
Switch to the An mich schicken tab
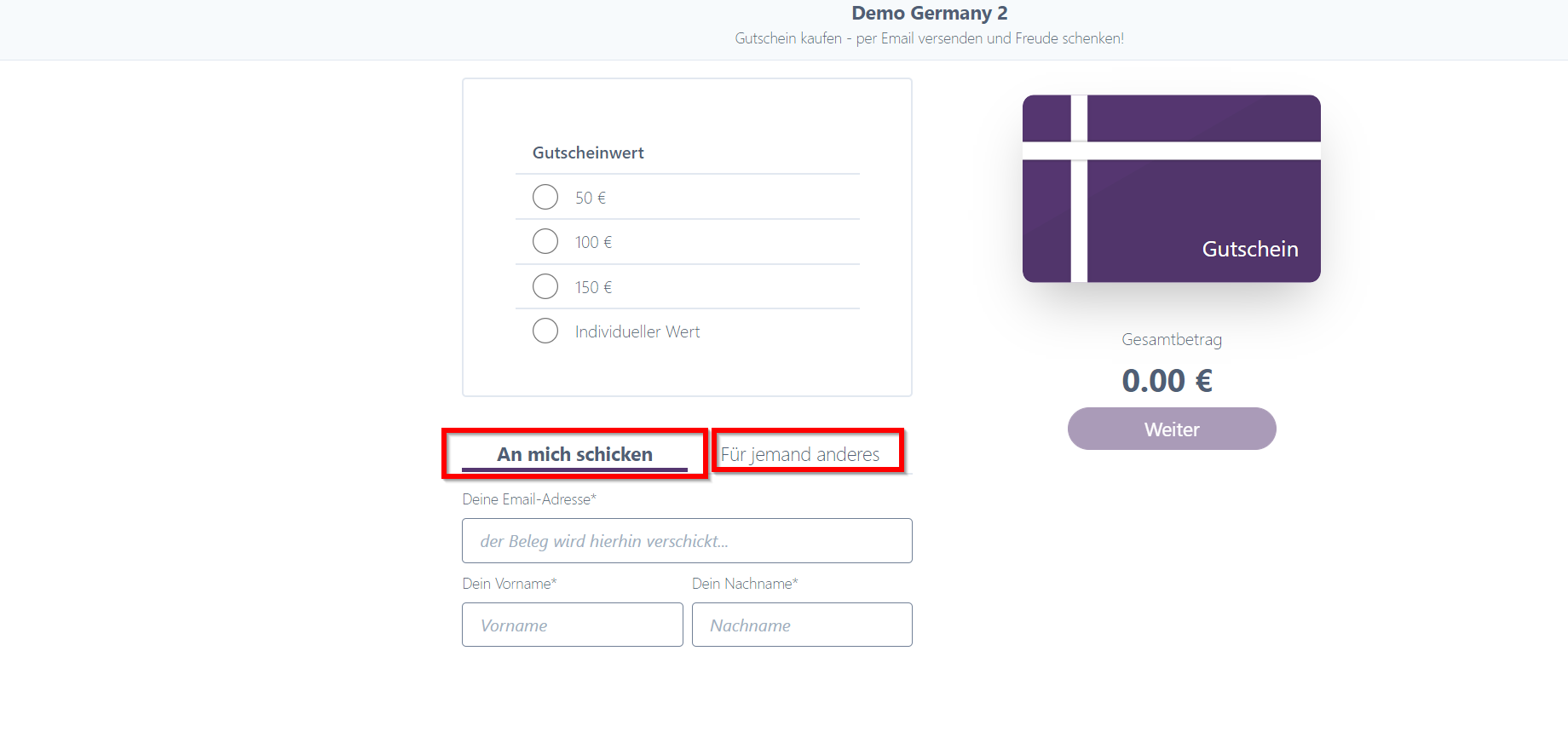tap(574, 454)
